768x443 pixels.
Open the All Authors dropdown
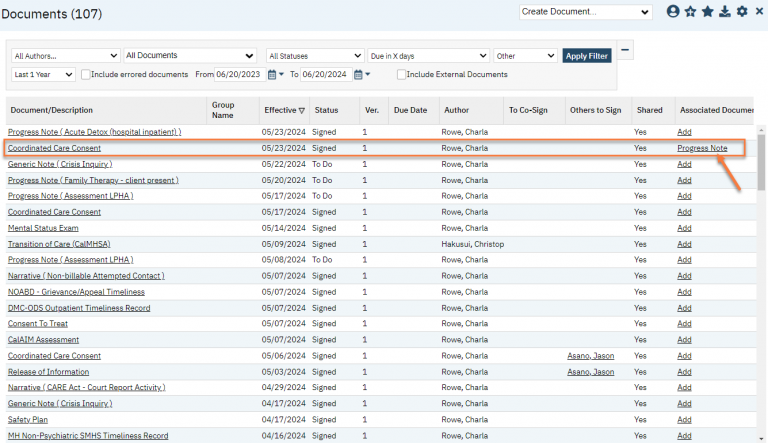coord(66,56)
